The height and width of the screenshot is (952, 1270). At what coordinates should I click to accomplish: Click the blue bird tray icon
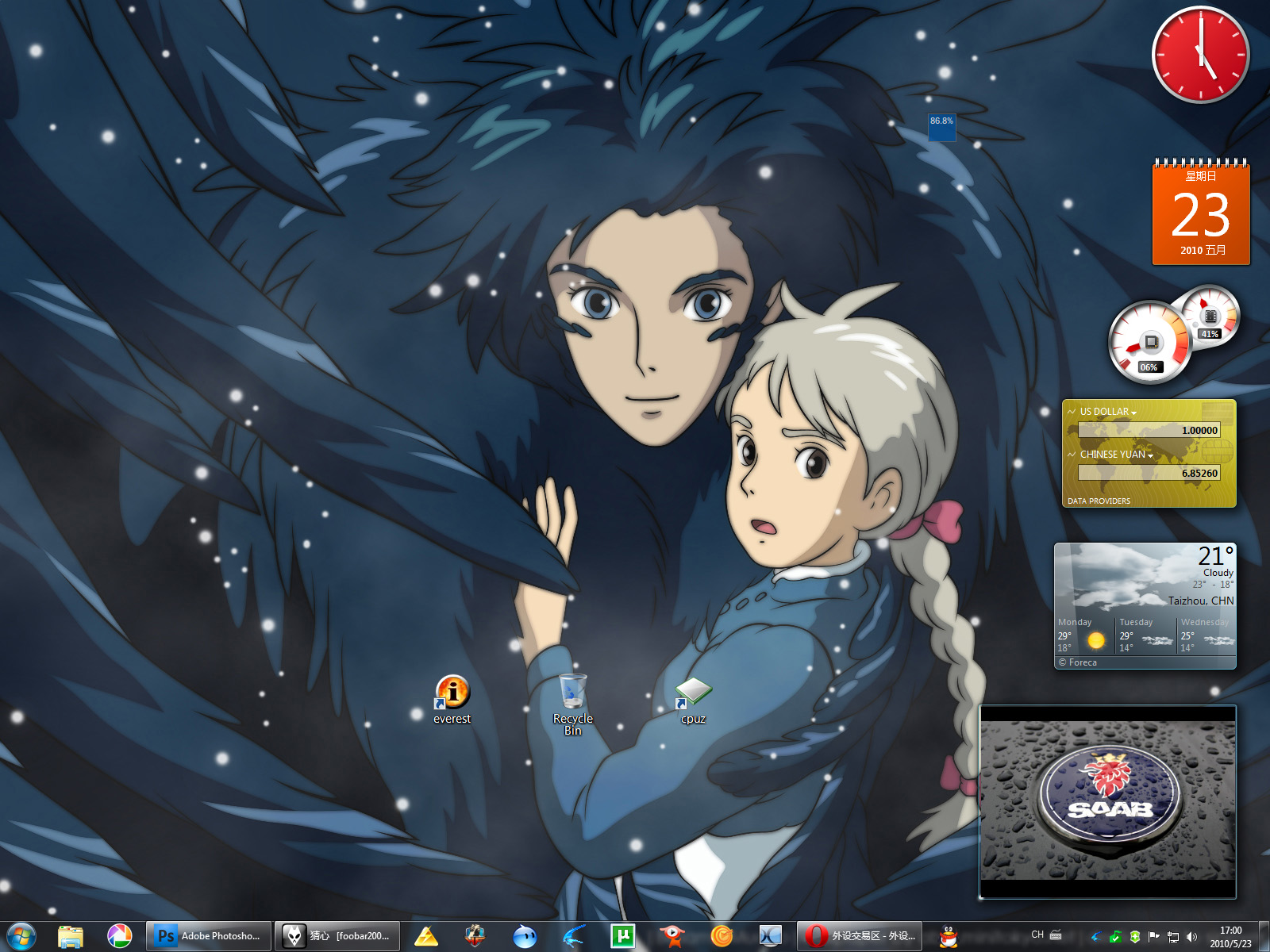1096,937
